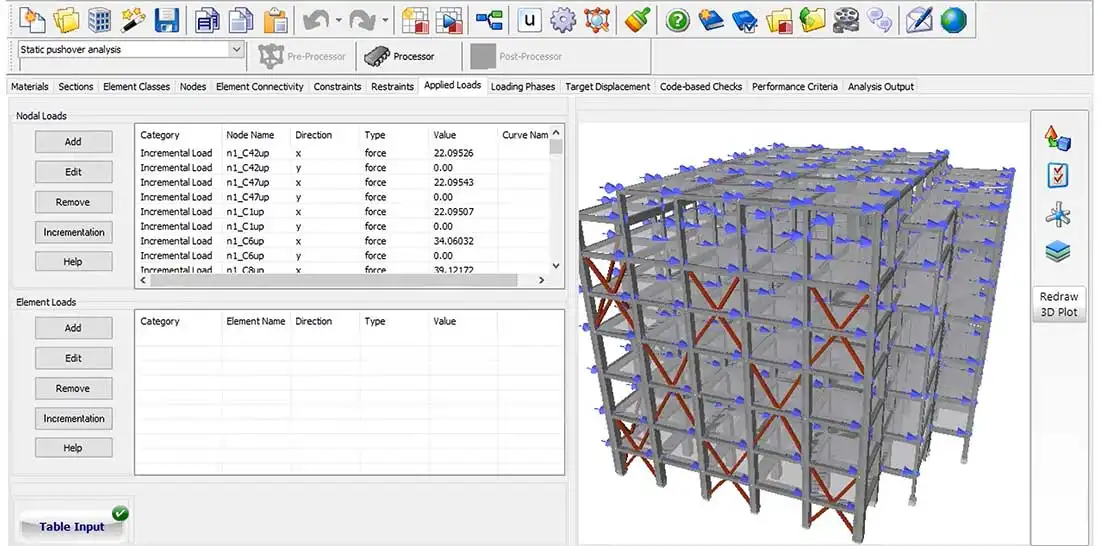Click Edit in Nodal Loads section
The height and width of the screenshot is (546, 1100).
coord(73,172)
